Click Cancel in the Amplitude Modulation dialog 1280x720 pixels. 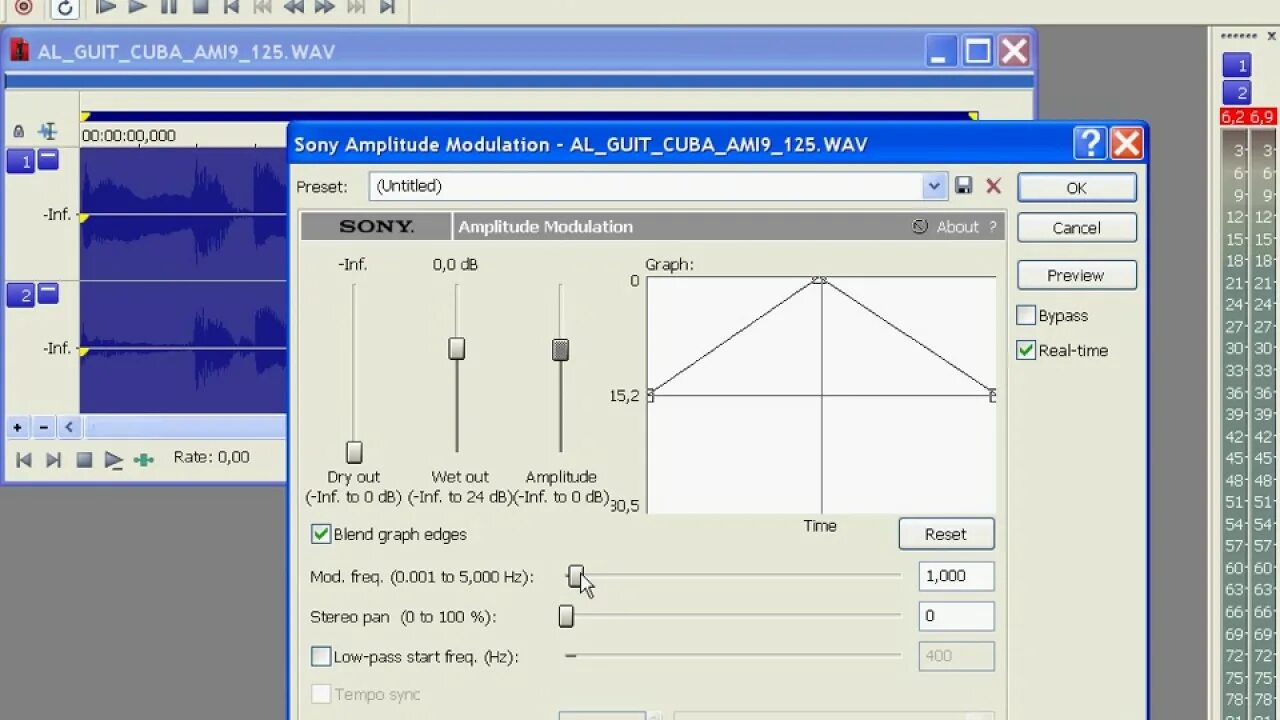coord(1076,228)
